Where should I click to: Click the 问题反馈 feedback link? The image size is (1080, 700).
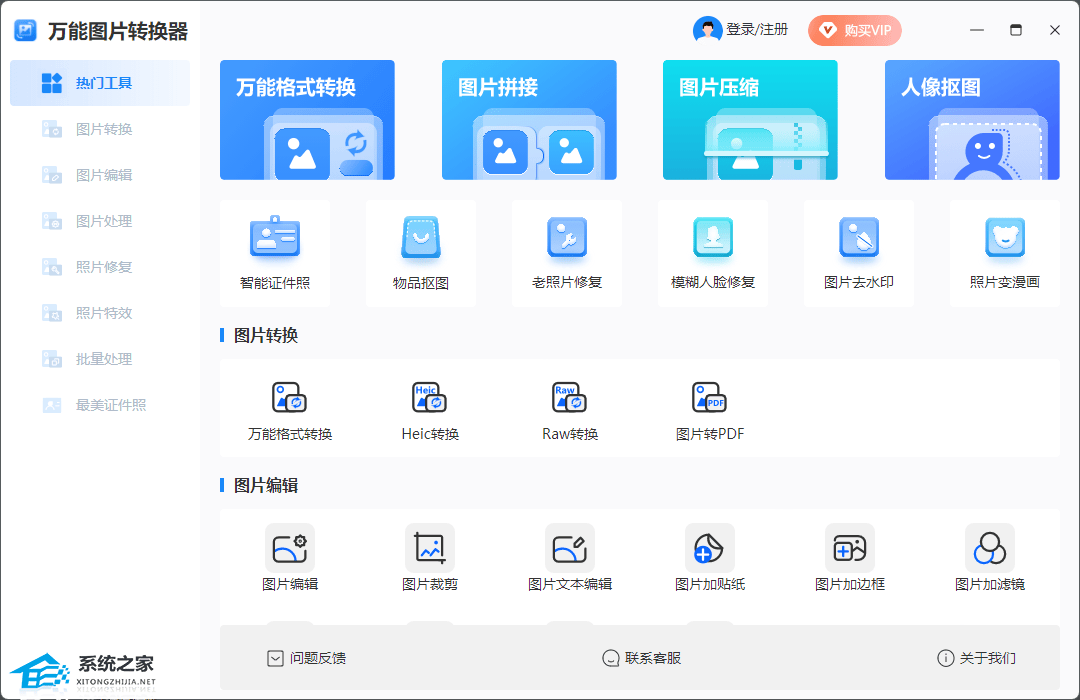coord(307,658)
